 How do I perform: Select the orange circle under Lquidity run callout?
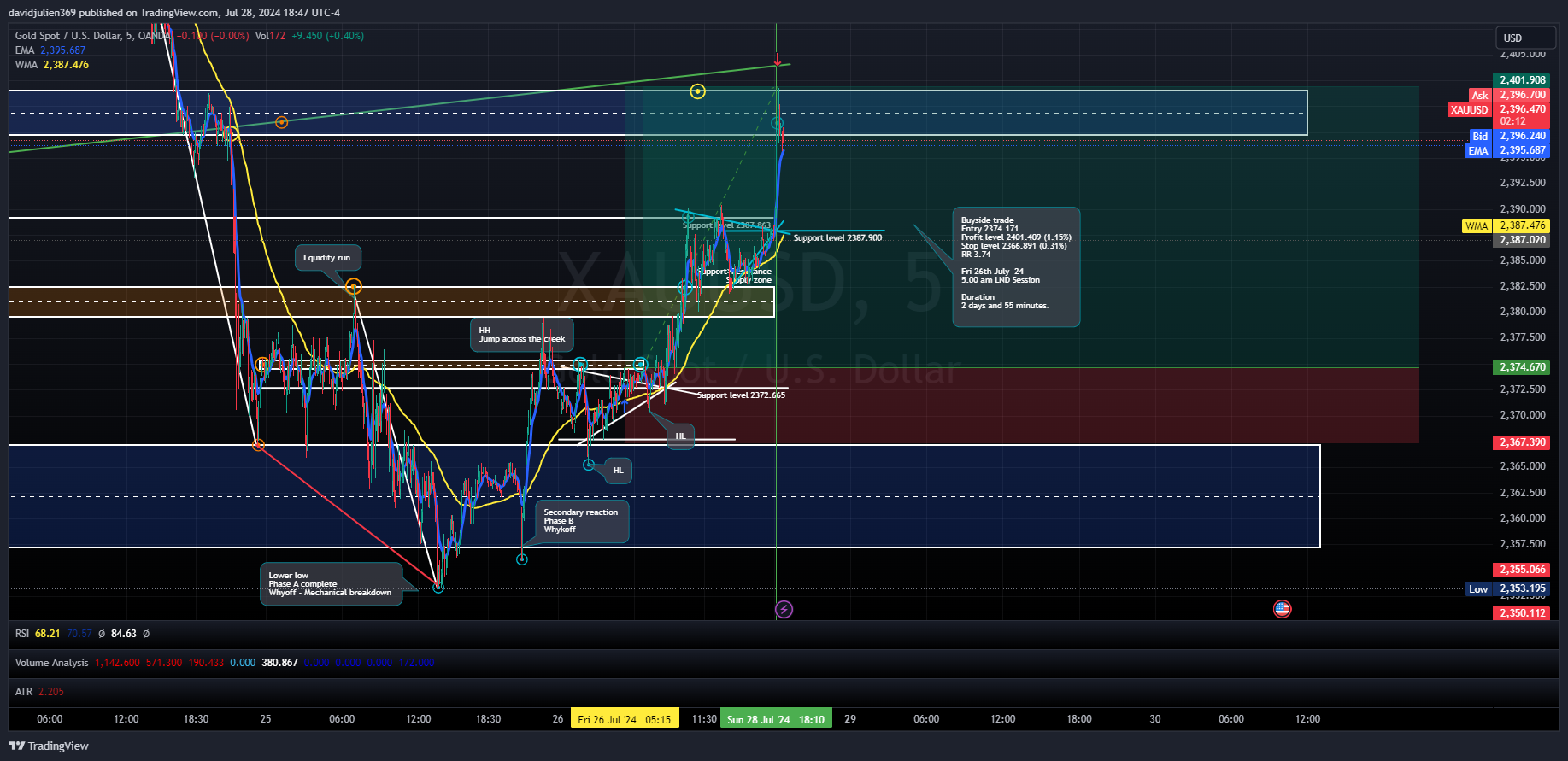coord(354,287)
